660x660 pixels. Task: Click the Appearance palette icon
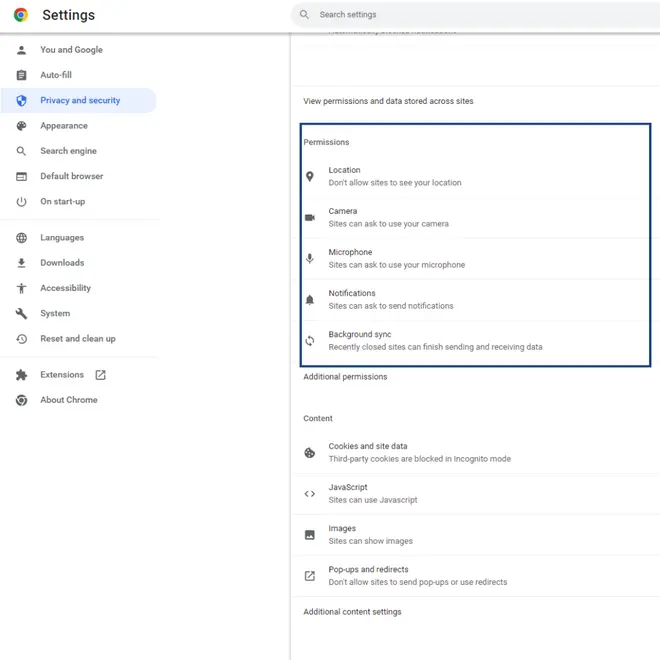21,126
